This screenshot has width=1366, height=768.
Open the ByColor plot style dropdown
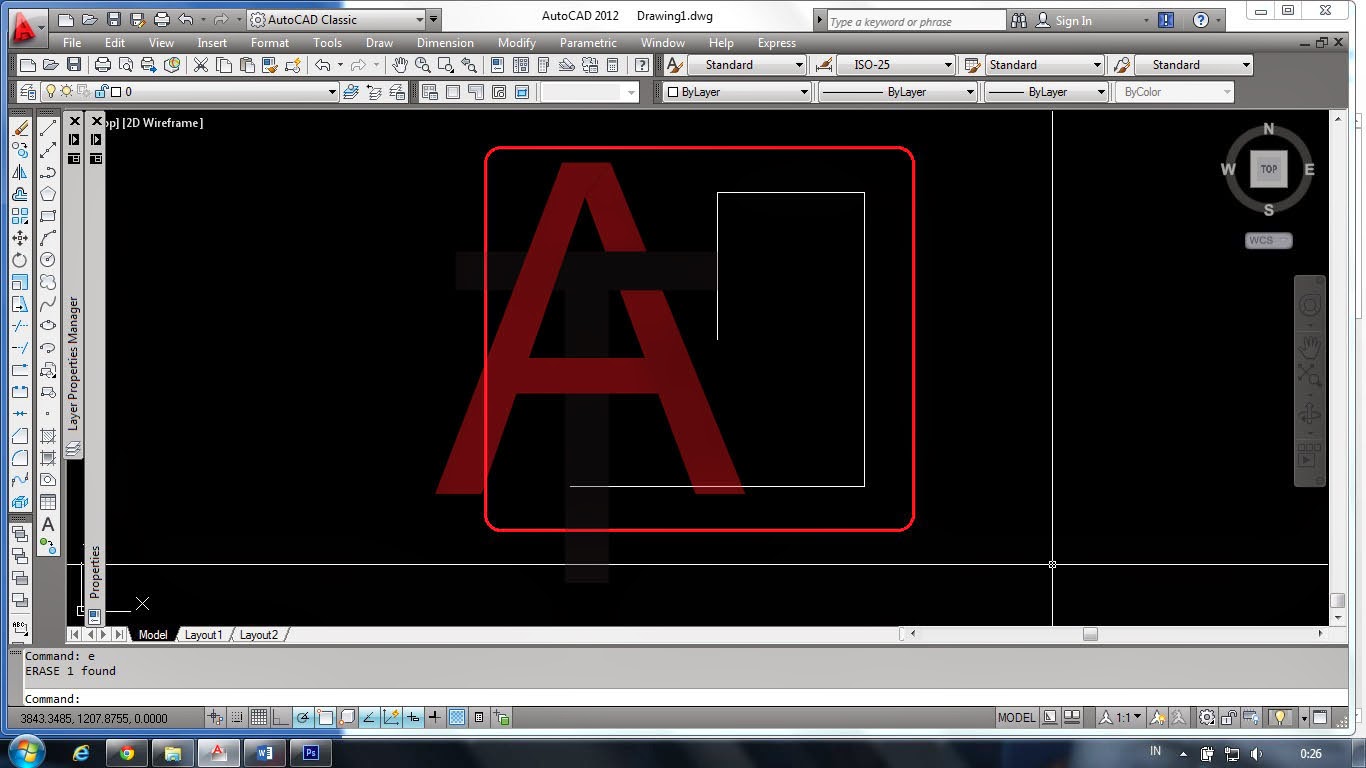pyautogui.click(x=1175, y=92)
